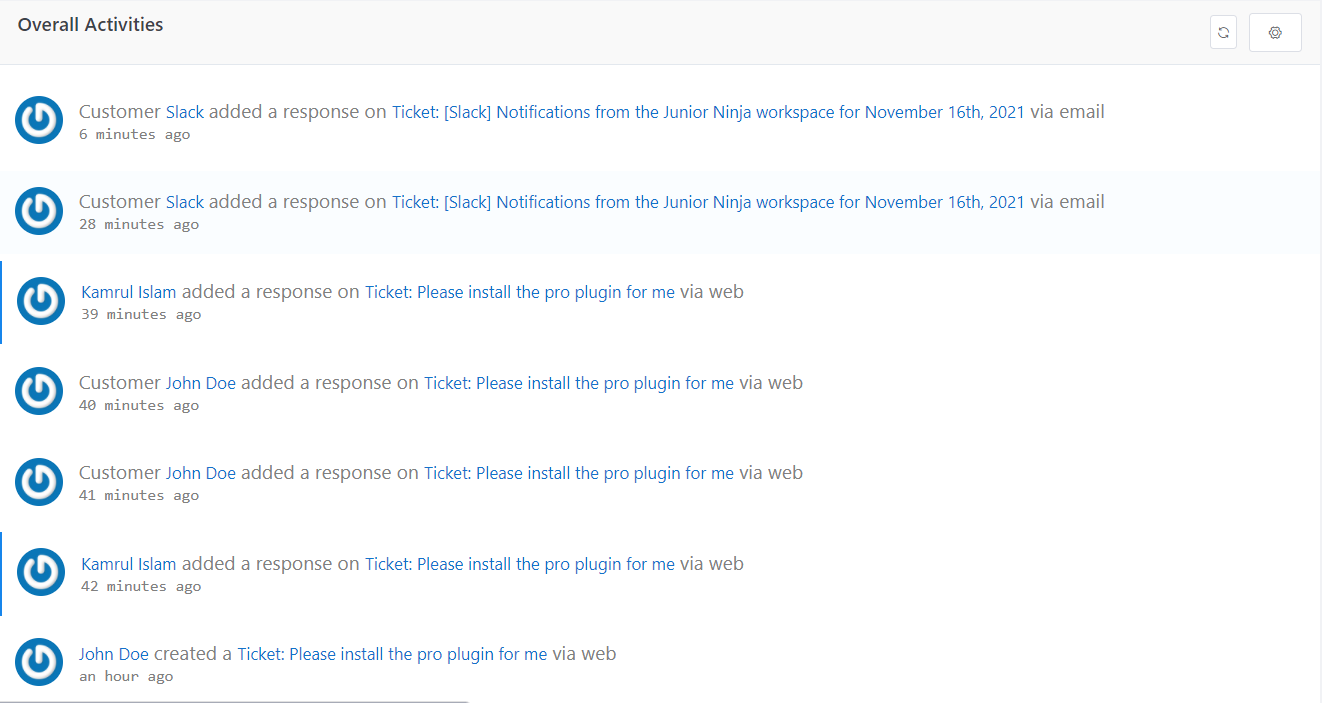
Task: Click the avatar icon of the first Slack activity
Action: pos(39,120)
